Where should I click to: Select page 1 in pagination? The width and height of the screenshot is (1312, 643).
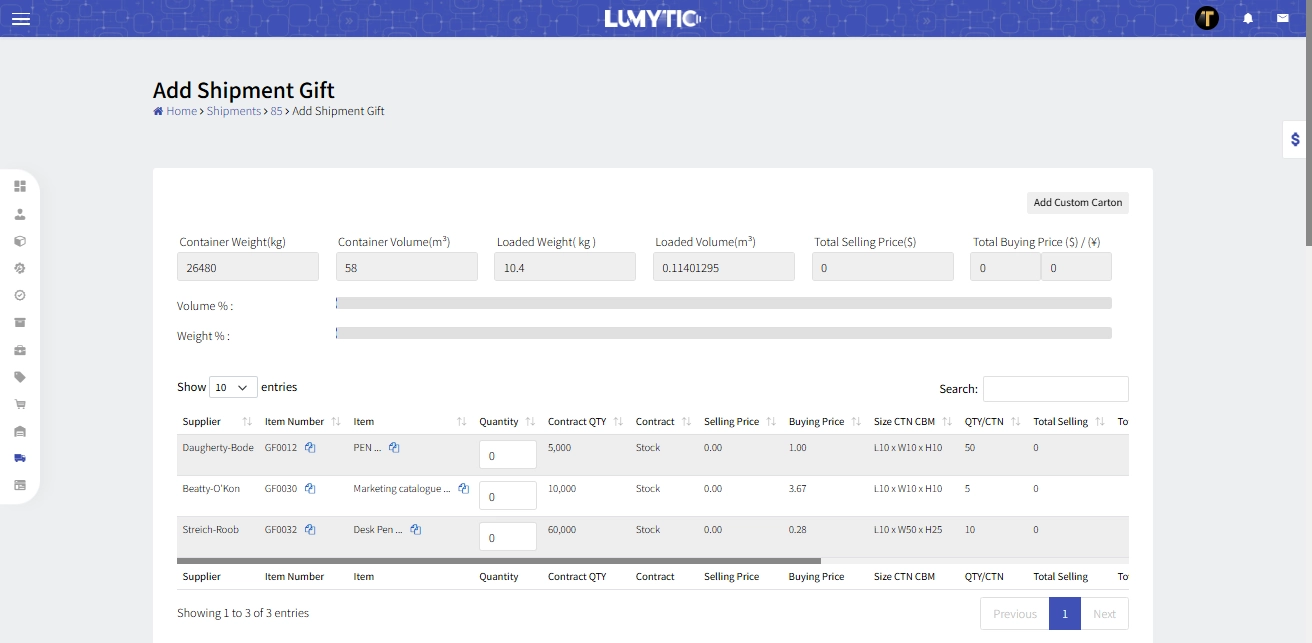[x=1064, y=614]
